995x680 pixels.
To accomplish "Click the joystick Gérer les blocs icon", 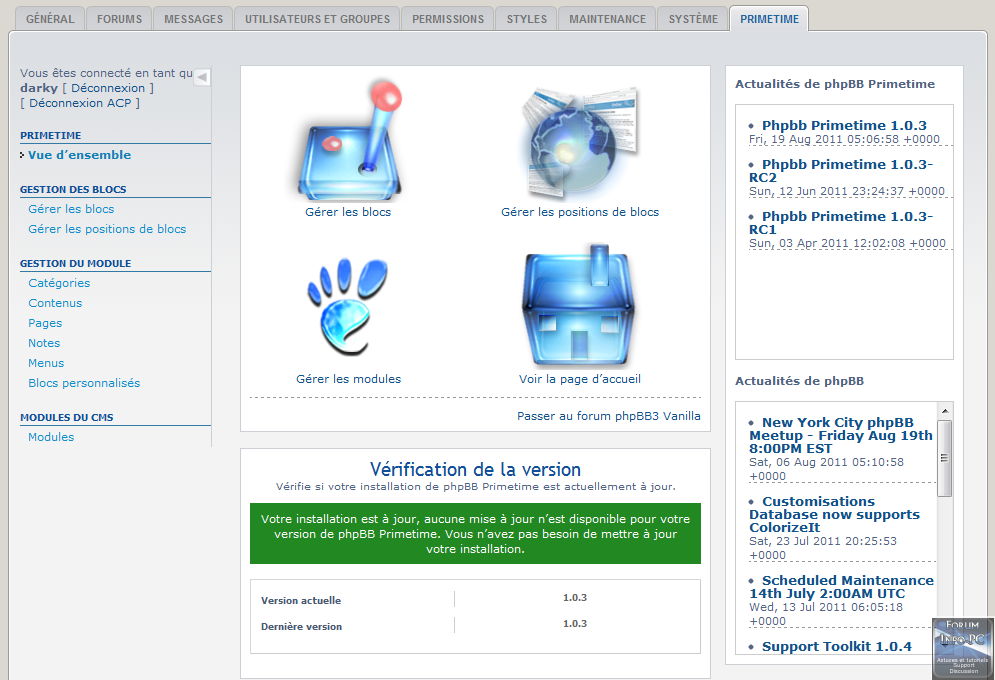I will pyautogui.click(x=349, y=138).
